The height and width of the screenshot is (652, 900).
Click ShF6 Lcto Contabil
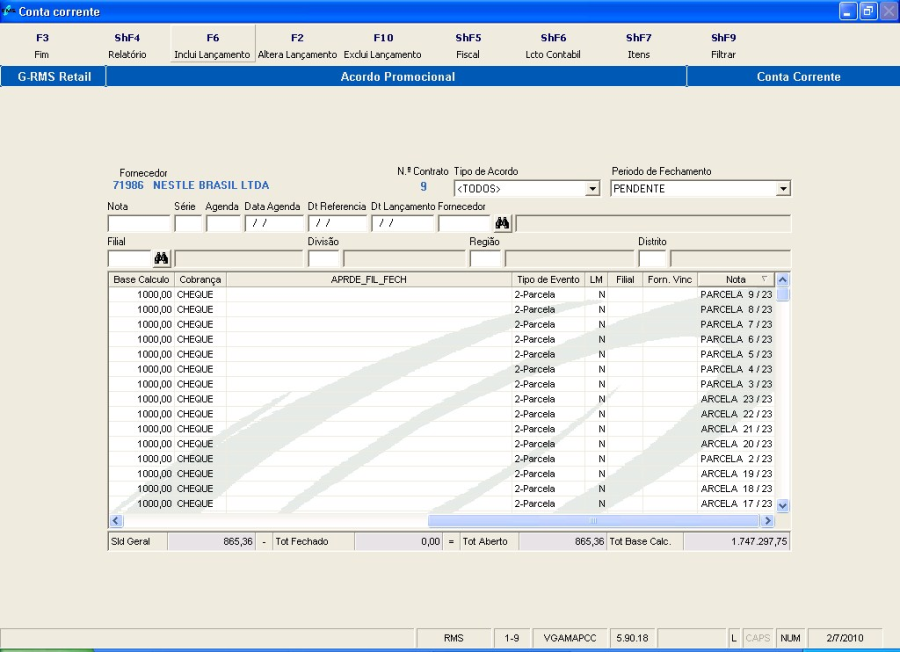(x=553, y=45)
